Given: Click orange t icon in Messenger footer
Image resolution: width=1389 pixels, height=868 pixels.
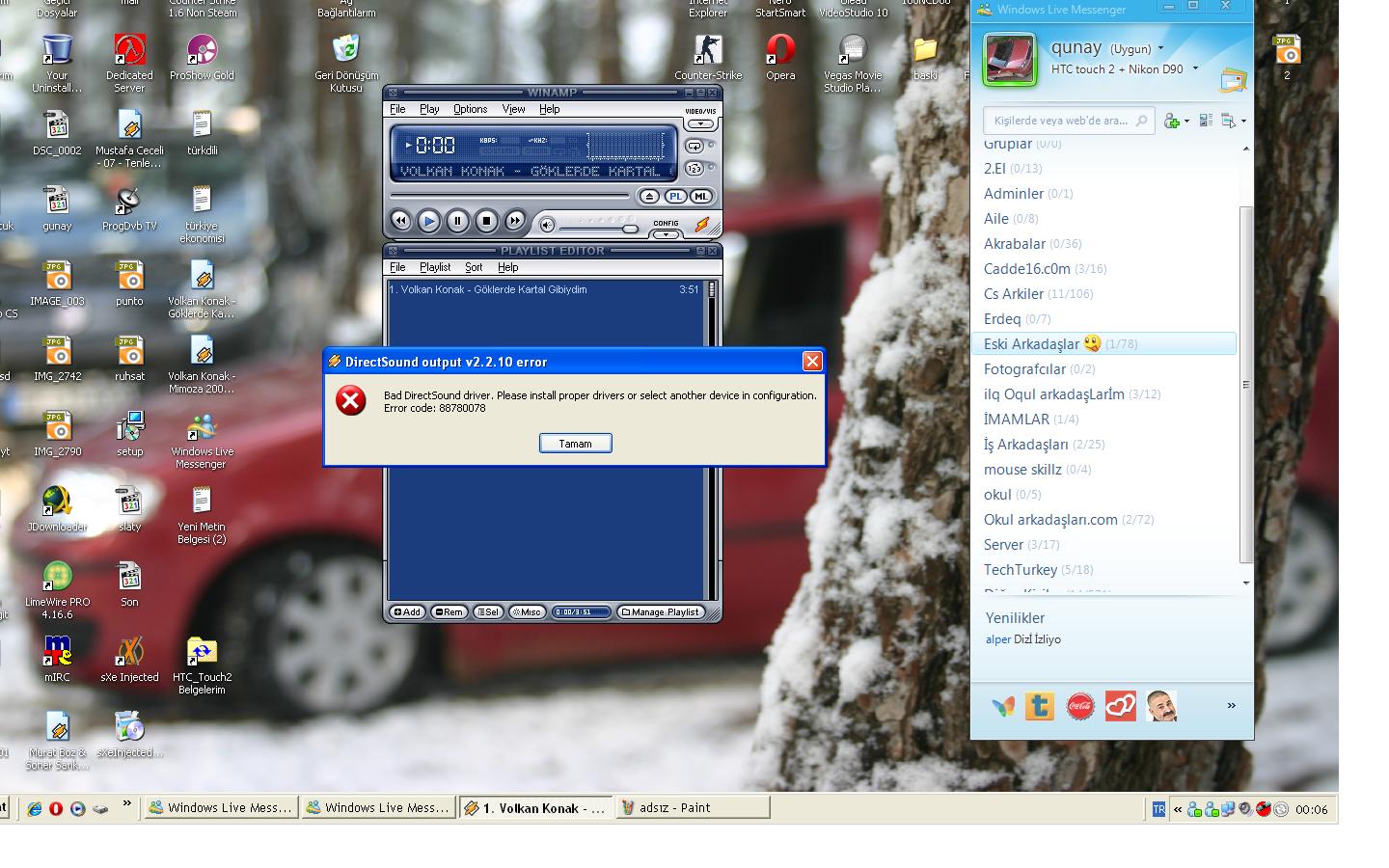Looking at the screenshot, I should [x=1040, y=707].
